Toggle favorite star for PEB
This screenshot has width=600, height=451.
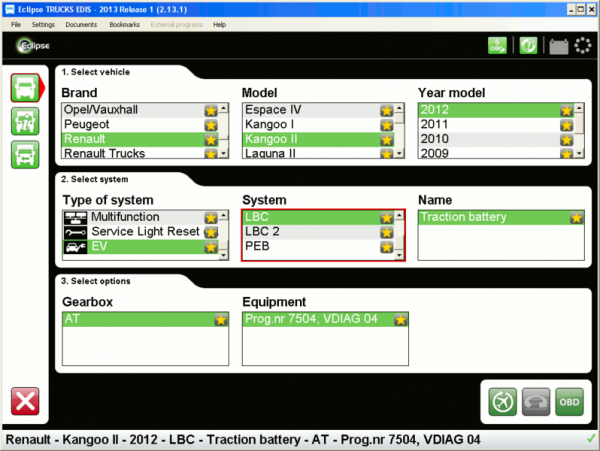pos(386,247)
